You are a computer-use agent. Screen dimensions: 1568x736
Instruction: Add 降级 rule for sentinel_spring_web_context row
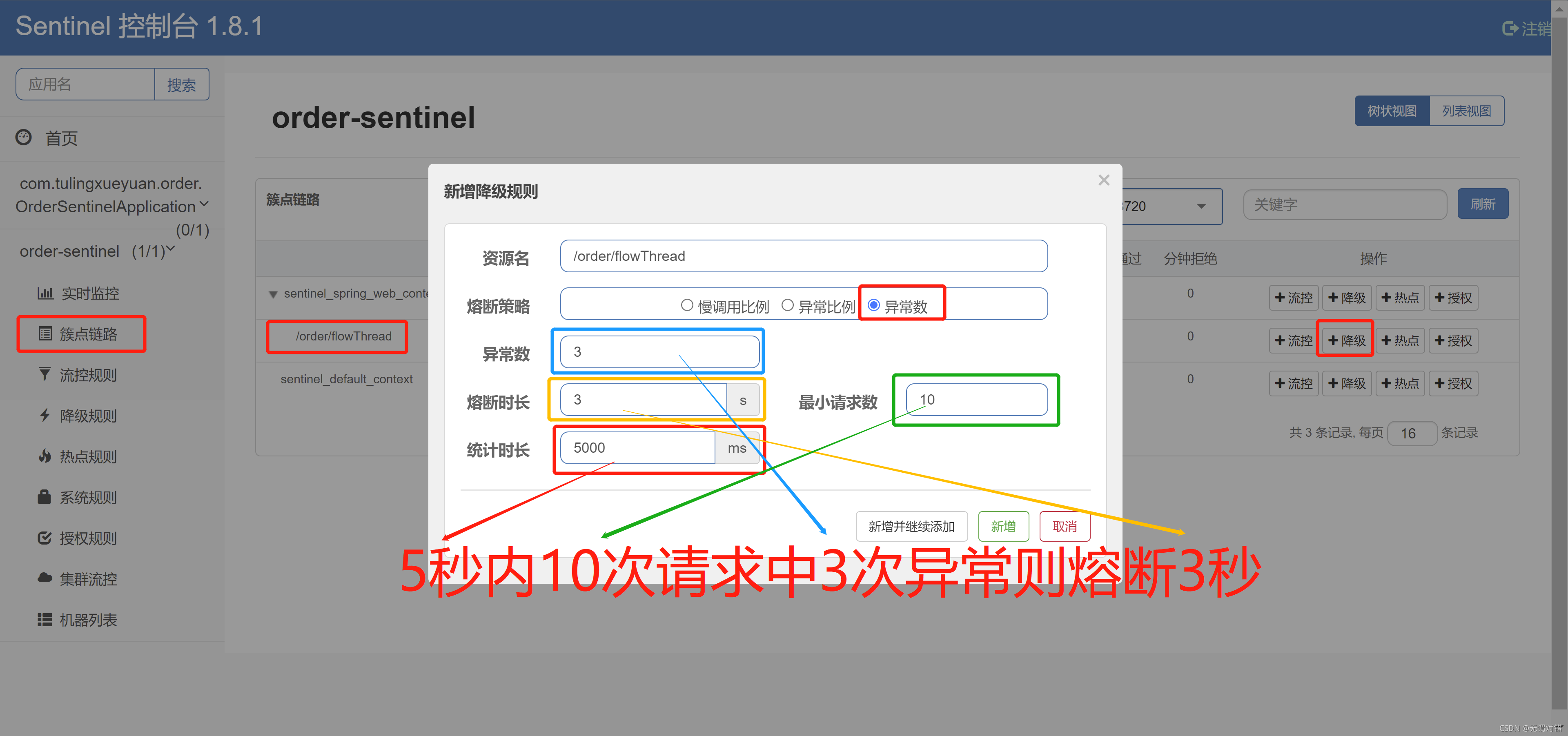1347,298
